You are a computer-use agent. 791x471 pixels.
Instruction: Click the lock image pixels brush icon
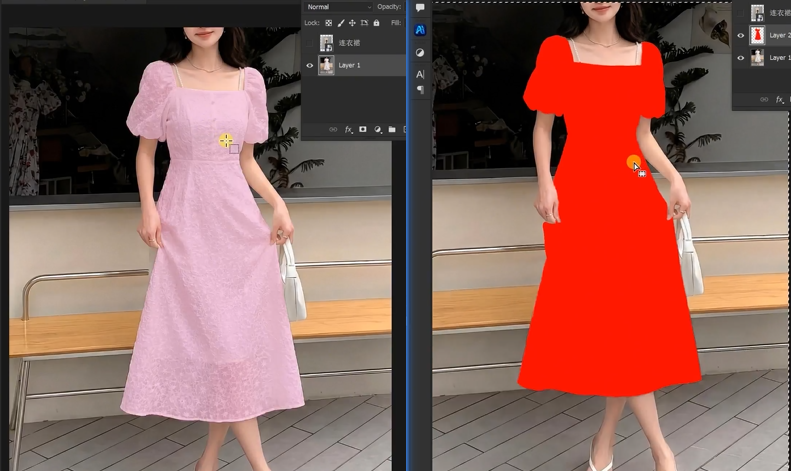[341, 22]
